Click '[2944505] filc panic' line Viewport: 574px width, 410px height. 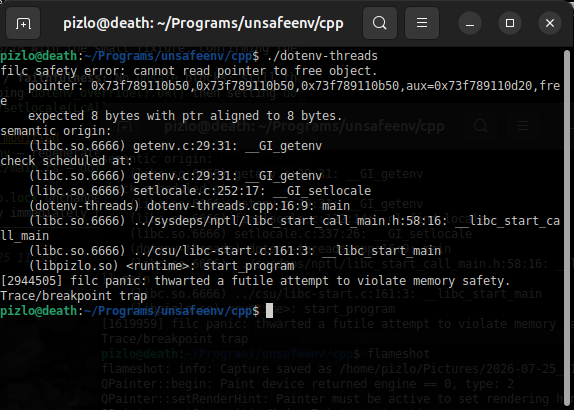pyautogui.click(x=255, y=281)
